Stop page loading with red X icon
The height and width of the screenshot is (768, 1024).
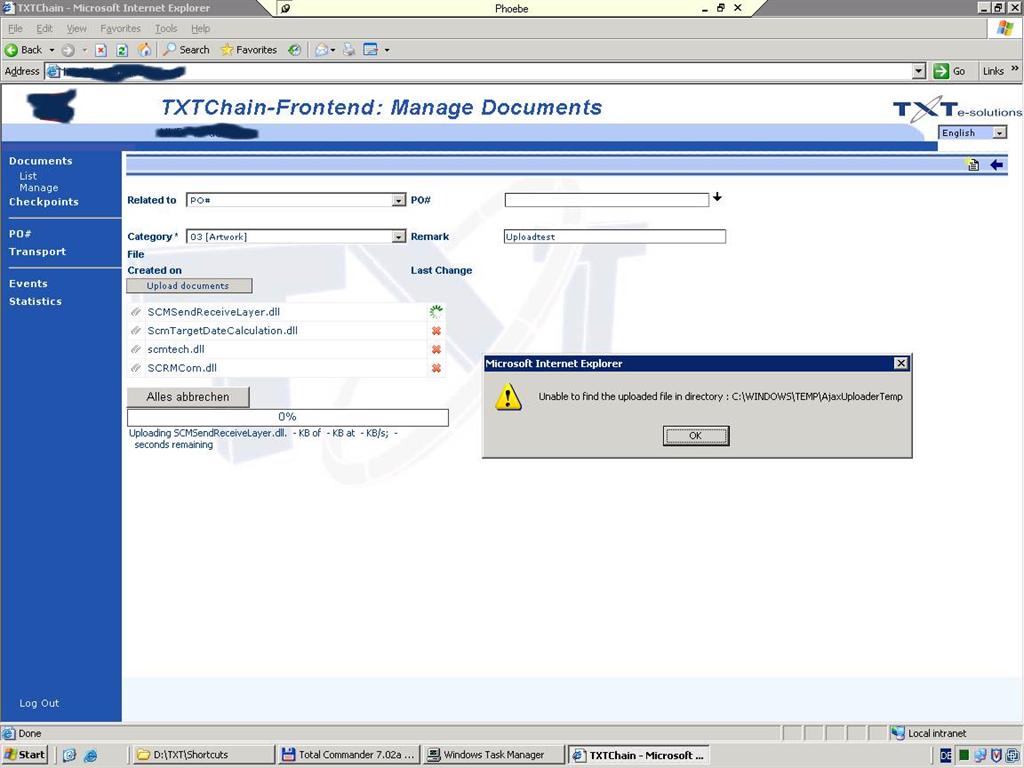(101, 50)
